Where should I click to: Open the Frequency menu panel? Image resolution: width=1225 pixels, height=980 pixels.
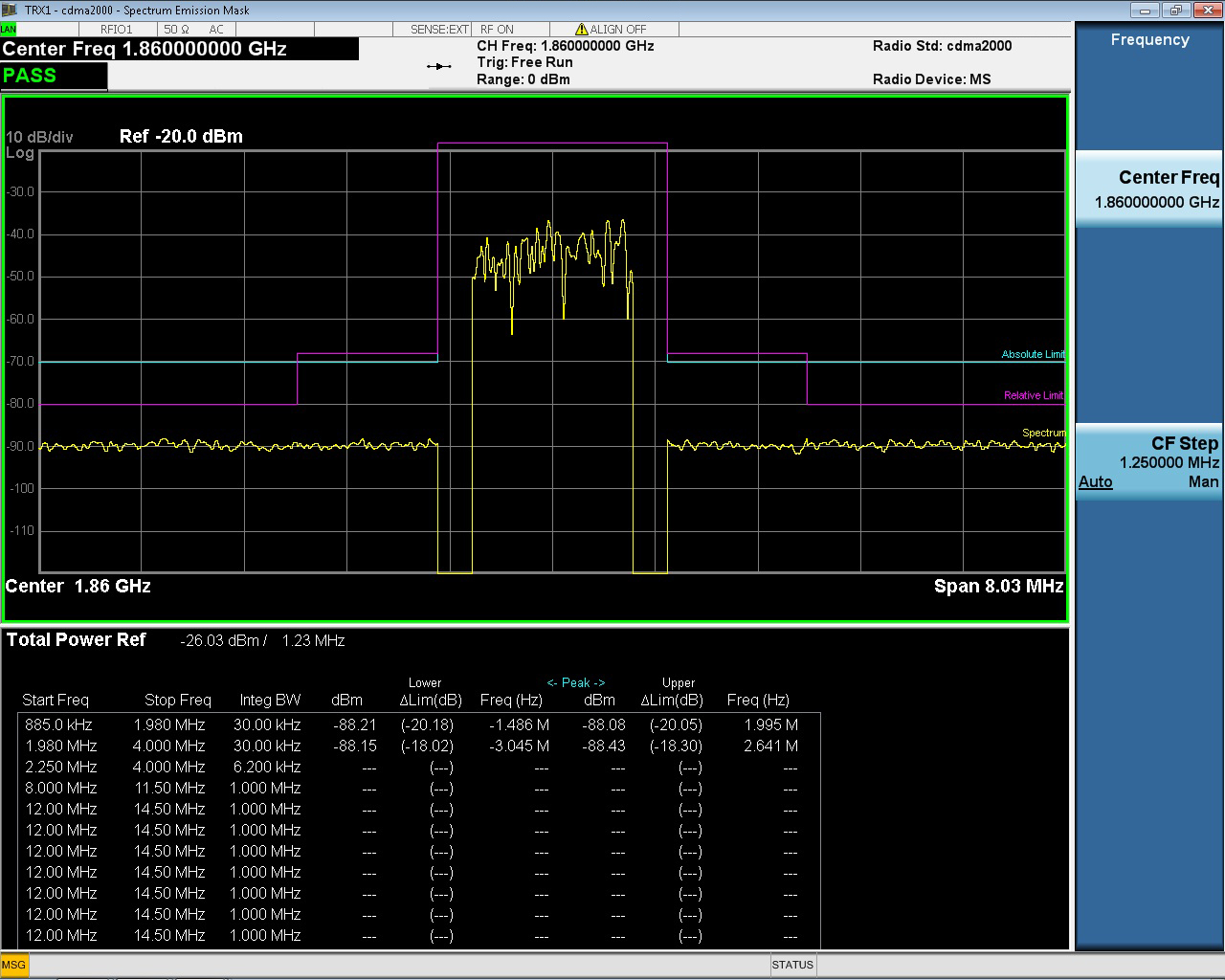(x=1148, y=39)
